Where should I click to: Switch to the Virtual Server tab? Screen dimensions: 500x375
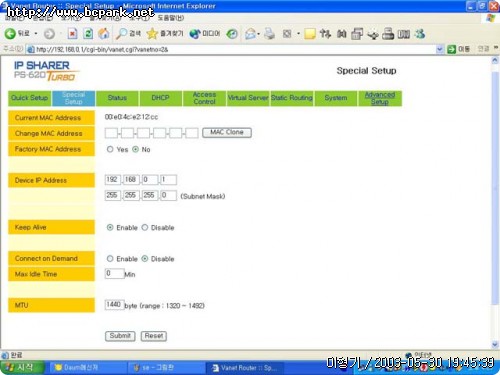[x=248, y=98]
